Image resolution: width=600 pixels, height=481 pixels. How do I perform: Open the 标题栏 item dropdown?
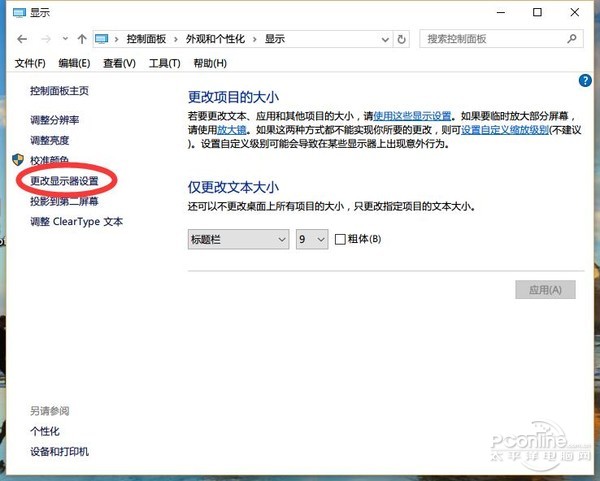coord(238,240)
